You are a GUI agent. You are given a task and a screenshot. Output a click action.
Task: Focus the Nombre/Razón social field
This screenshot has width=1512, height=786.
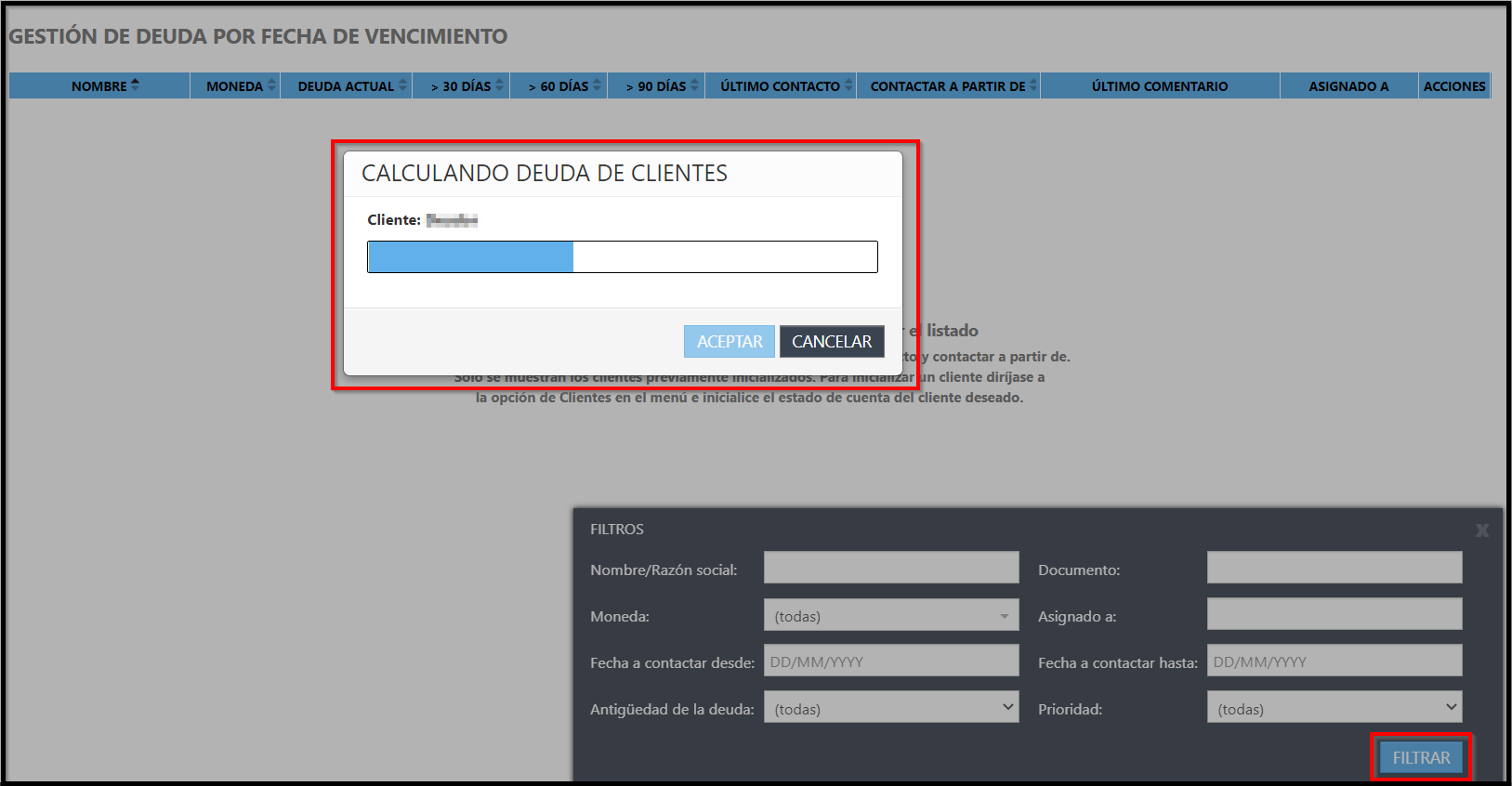point(891,568)
